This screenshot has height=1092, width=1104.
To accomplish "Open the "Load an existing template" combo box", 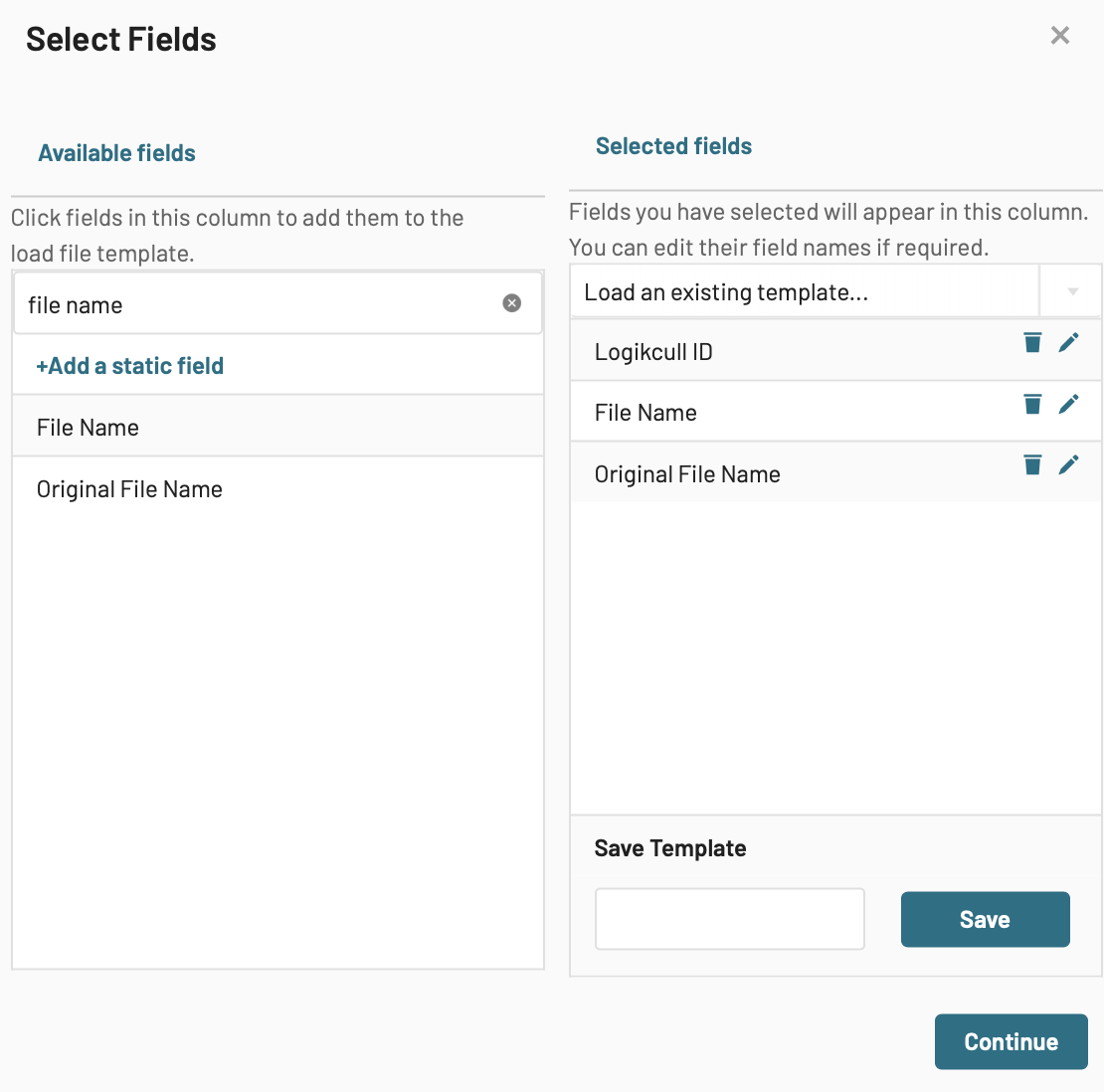I will coord(805,291).
